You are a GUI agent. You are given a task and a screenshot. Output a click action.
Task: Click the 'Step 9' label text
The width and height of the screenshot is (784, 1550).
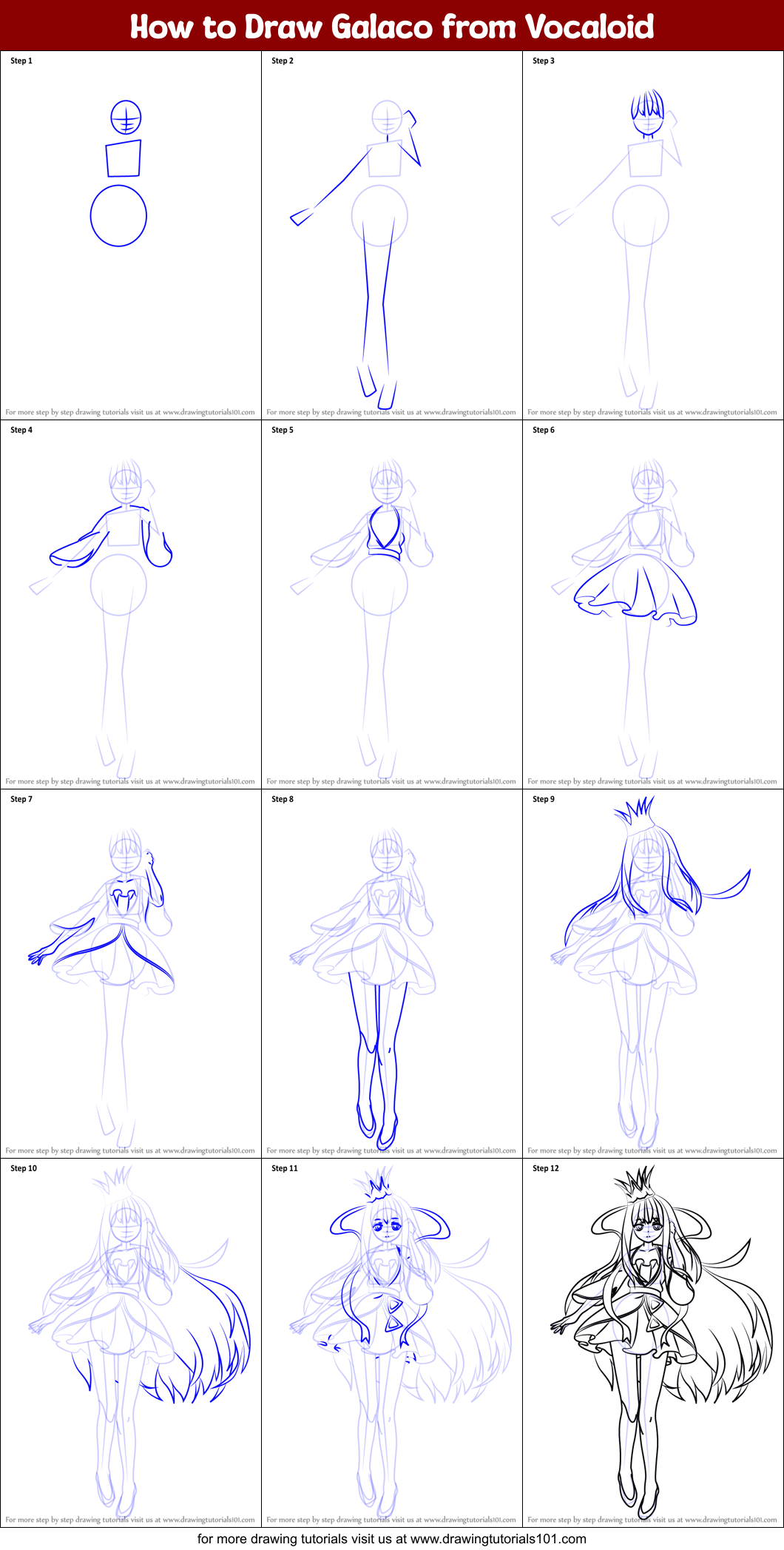(x=544, y=799)
